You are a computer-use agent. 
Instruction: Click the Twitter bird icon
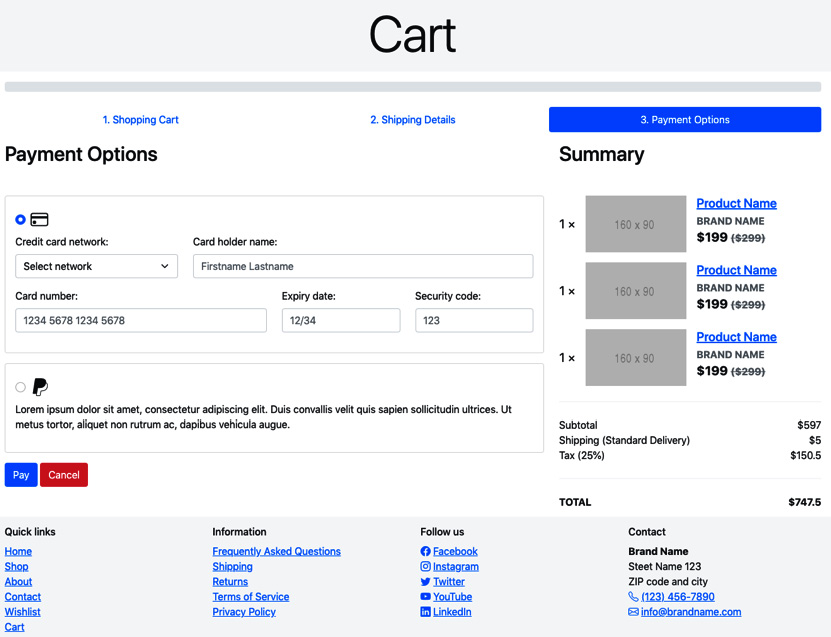coord(424,581)
